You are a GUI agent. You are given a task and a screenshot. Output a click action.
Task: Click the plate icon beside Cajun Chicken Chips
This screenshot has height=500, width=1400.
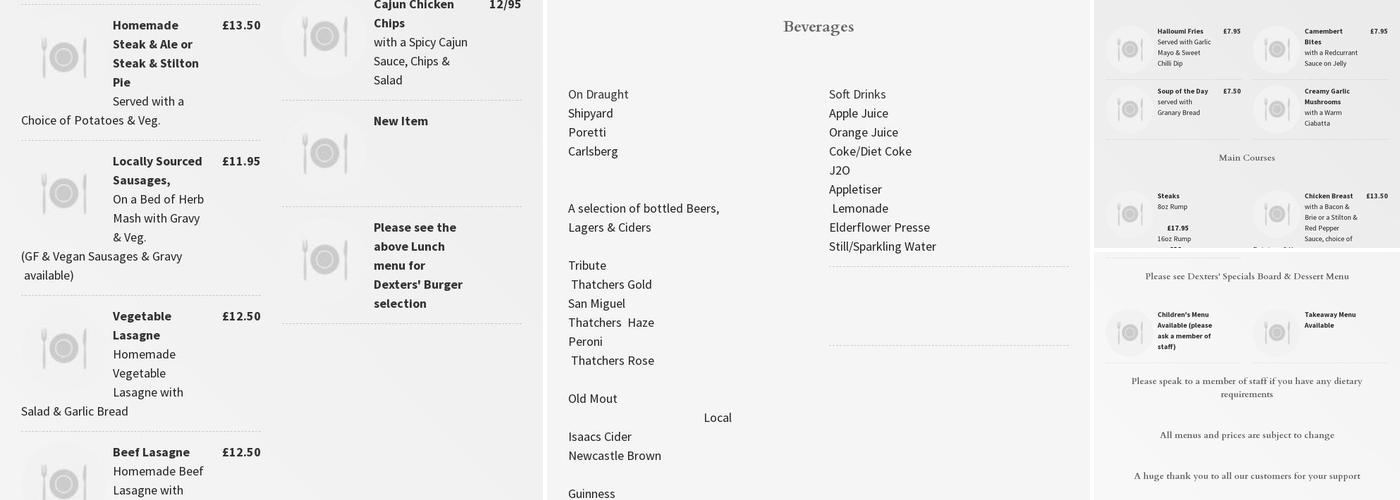tap(324, 36)
